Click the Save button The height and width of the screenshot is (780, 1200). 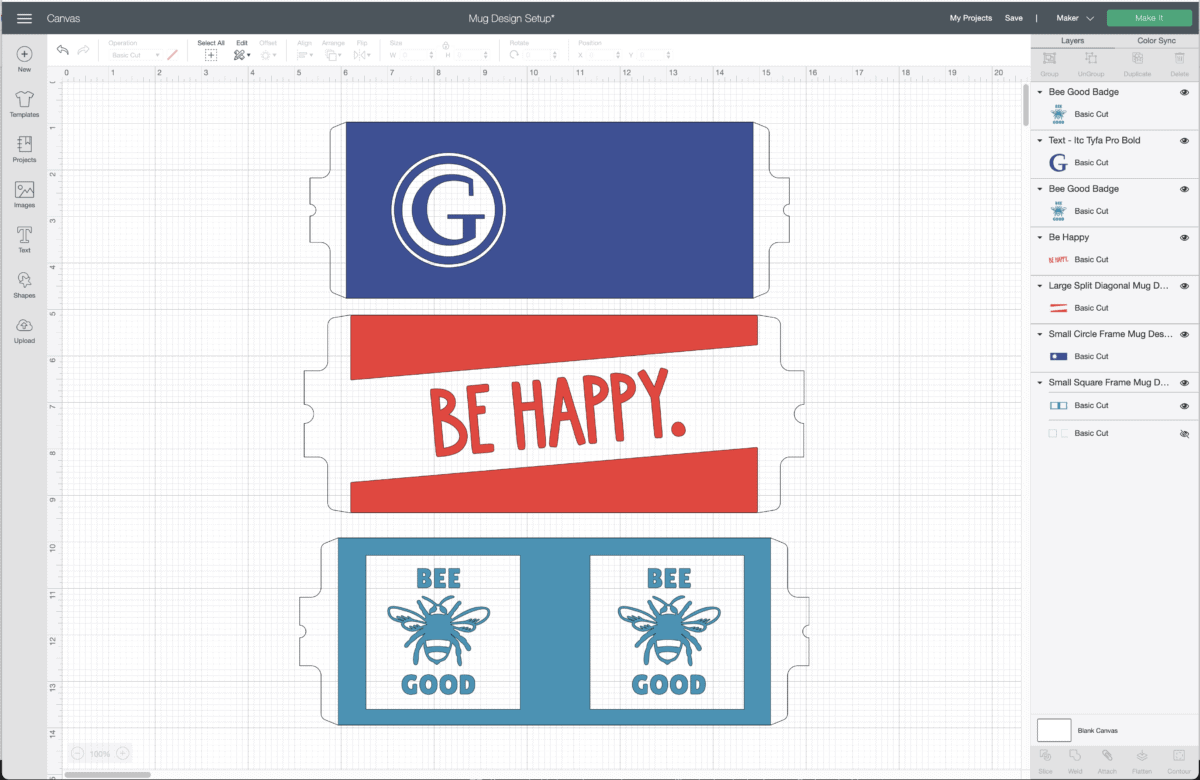click(x=1013, y=18)
